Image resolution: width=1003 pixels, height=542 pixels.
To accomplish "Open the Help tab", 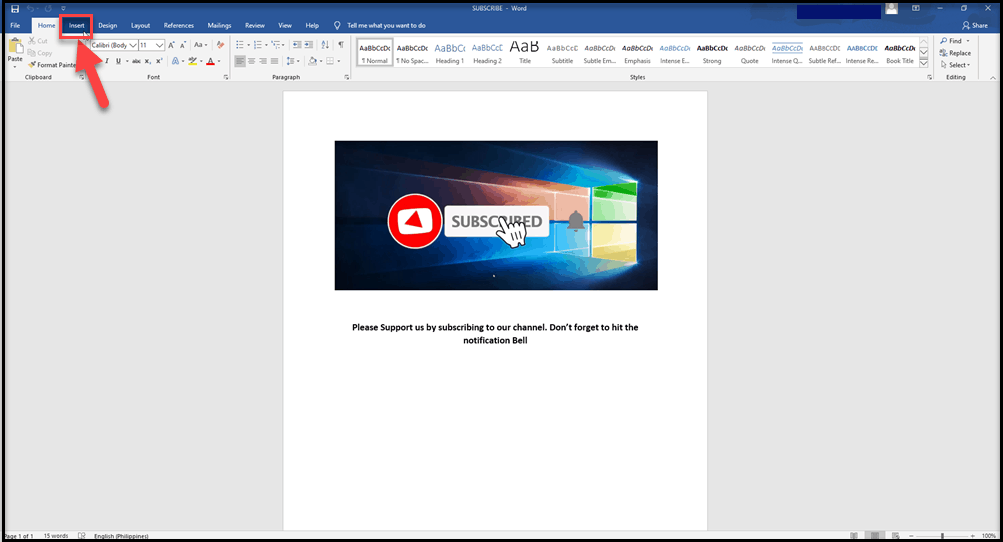I will coord(312,26).
